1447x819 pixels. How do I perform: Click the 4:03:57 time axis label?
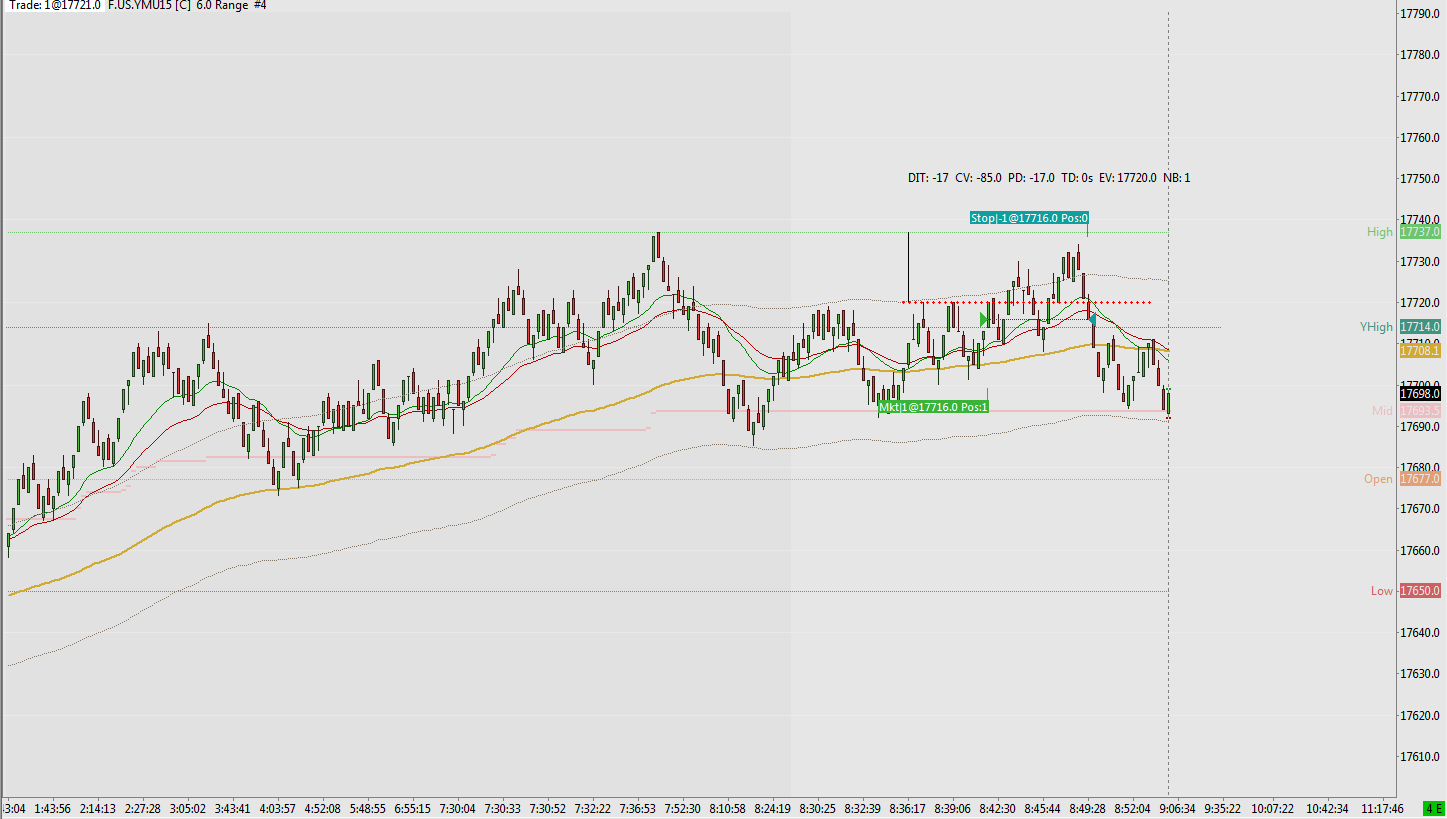tap(278, 808)
